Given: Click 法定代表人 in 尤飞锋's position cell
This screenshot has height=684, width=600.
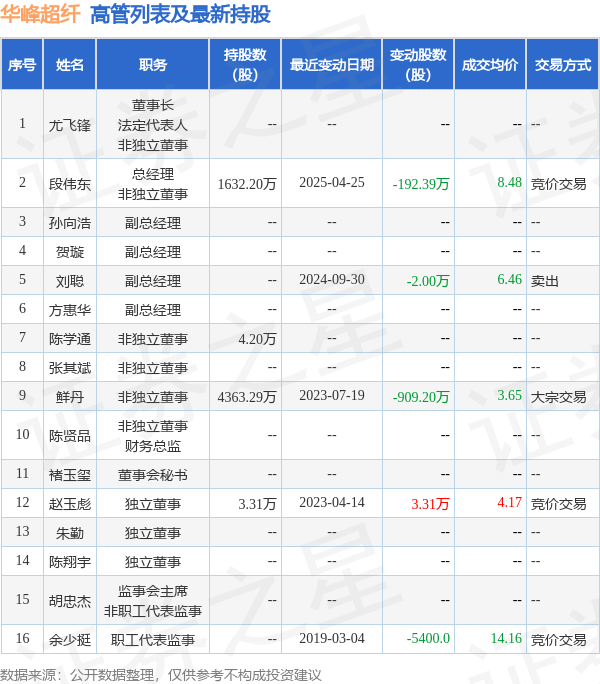Looking at the screenshot, I should (153, 125).
